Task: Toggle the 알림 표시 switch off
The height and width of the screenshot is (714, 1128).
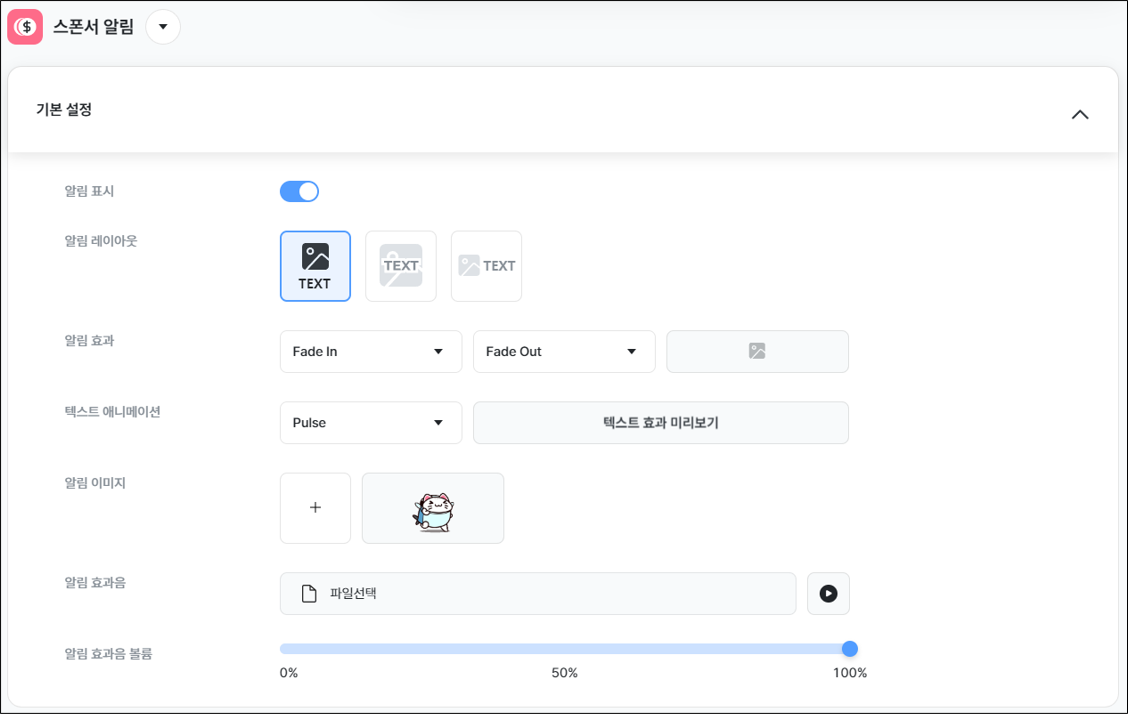Action: click(299, 191)
